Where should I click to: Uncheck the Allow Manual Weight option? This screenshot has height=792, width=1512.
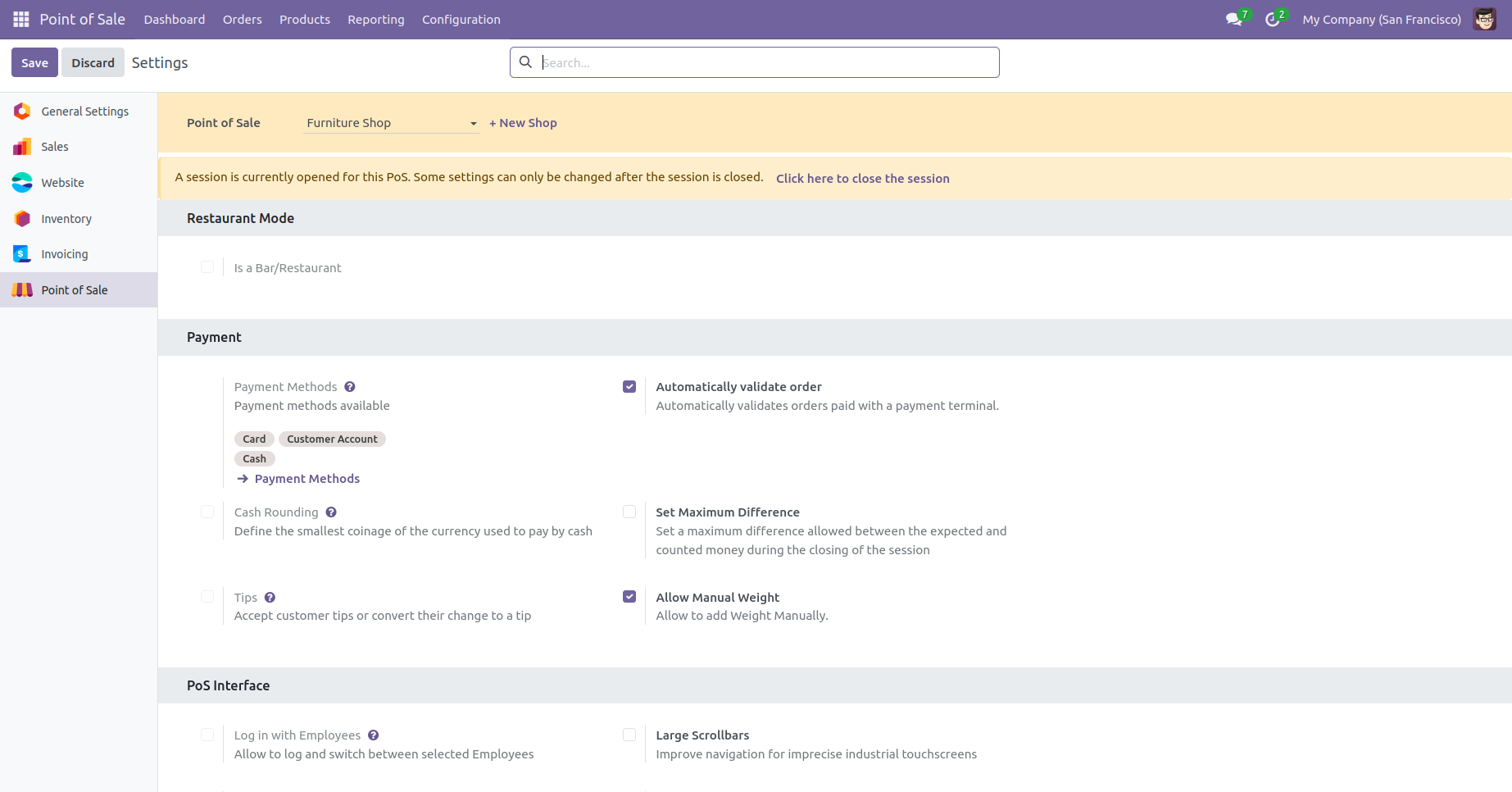click(x=629, y=597)
